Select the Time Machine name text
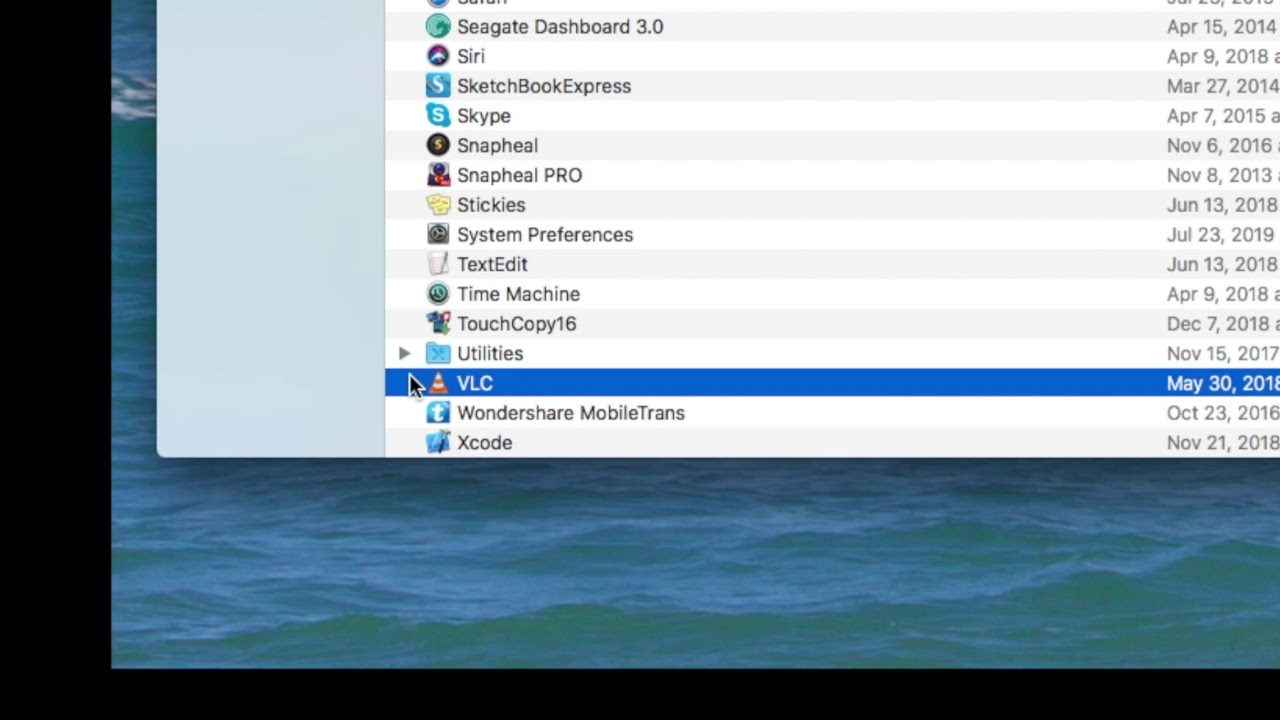 coord(518,294)
